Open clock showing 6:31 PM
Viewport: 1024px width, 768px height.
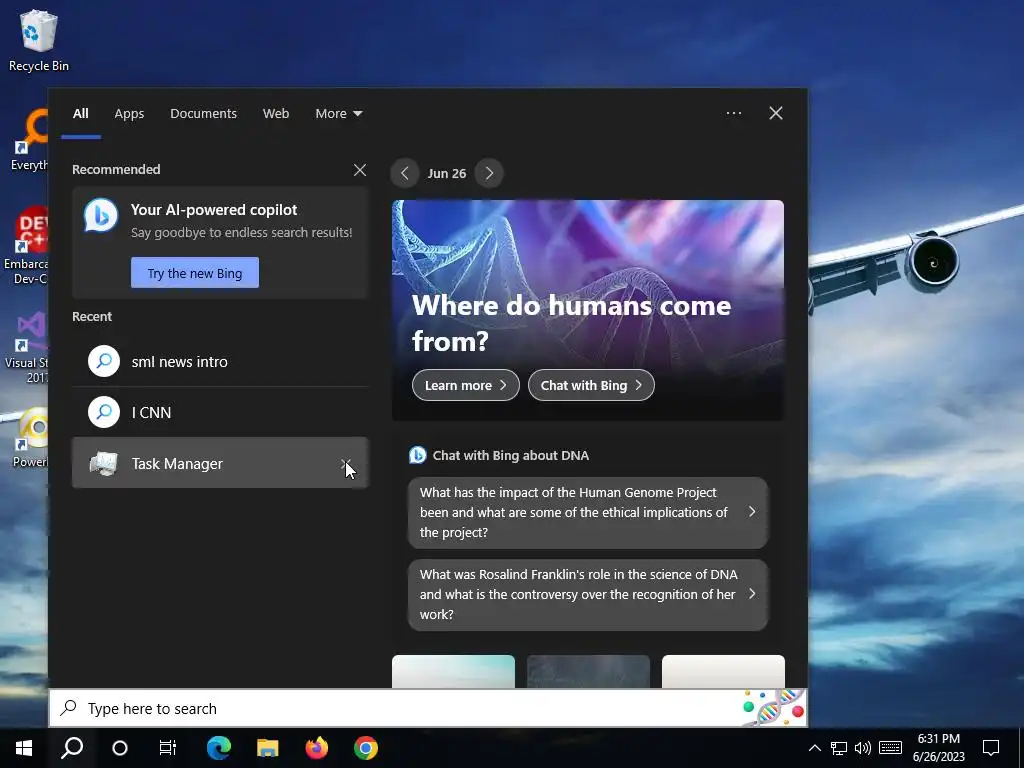tap(938, 748)
